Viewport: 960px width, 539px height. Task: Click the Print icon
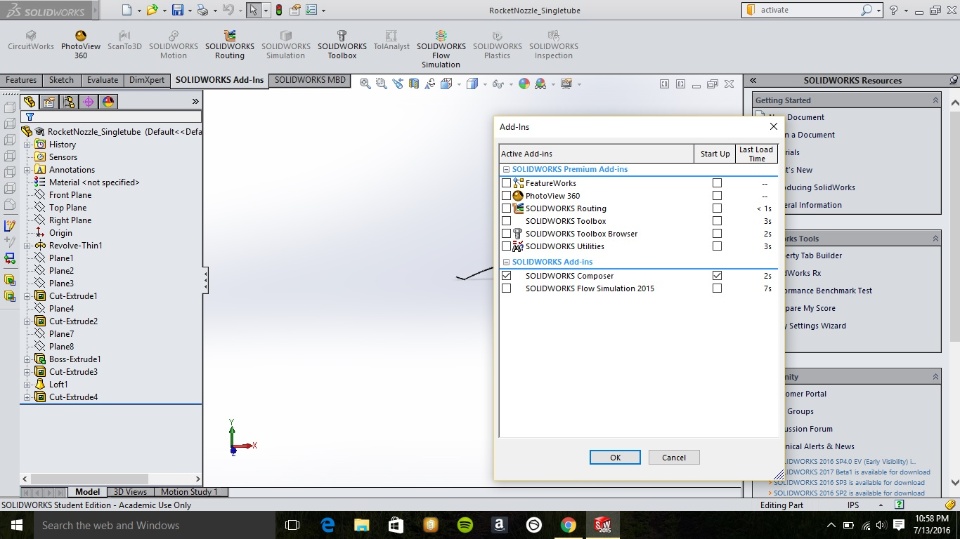point(202,10)
